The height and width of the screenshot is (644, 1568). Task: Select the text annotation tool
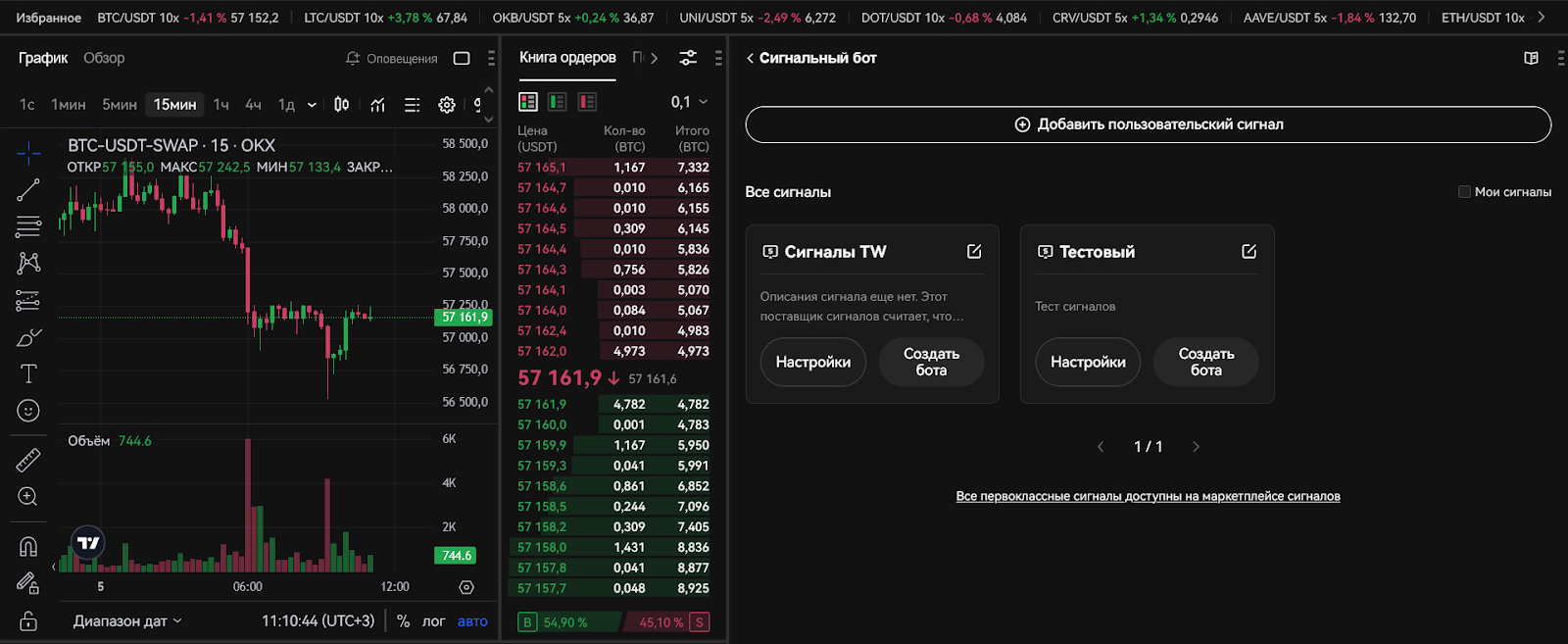click(x=28, y=373)
